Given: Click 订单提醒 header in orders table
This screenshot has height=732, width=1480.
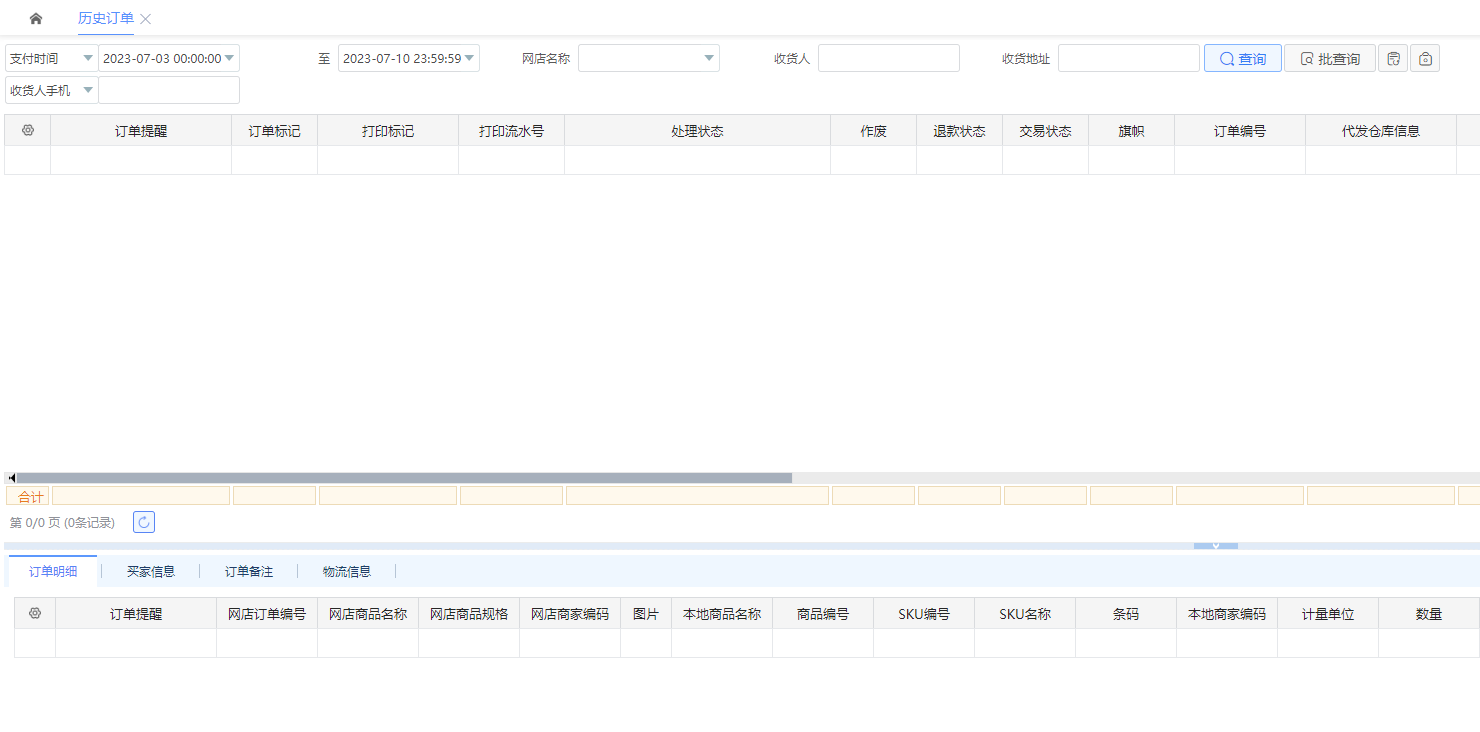Looking at the screenshot, I should tap(141, 131).
